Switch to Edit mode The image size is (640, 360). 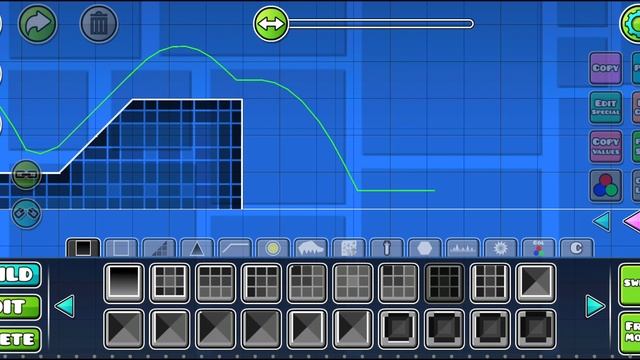tap(20, 307)
